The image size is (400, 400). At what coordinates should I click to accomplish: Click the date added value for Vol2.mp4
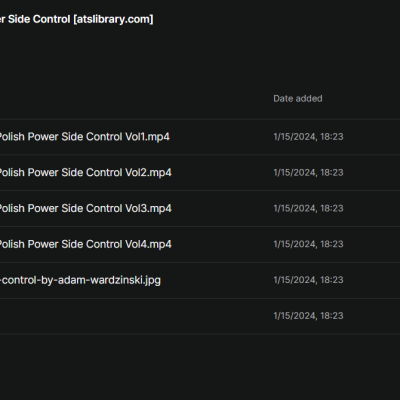308,173
